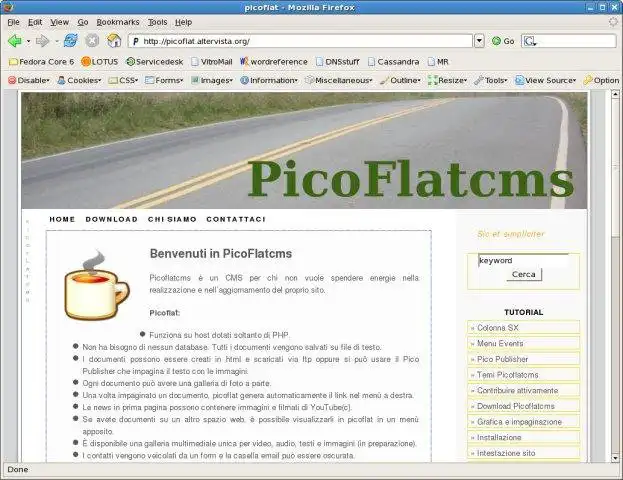Click the CONTATTACI navigation link
This screenshot has height=480, width=623.
point(236,219)
